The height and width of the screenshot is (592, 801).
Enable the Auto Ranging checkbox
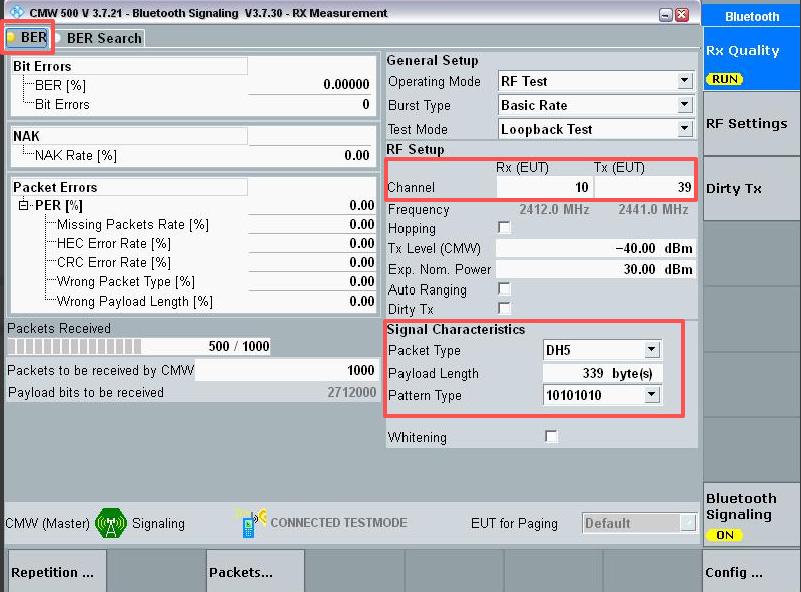(x=504, y=289)
